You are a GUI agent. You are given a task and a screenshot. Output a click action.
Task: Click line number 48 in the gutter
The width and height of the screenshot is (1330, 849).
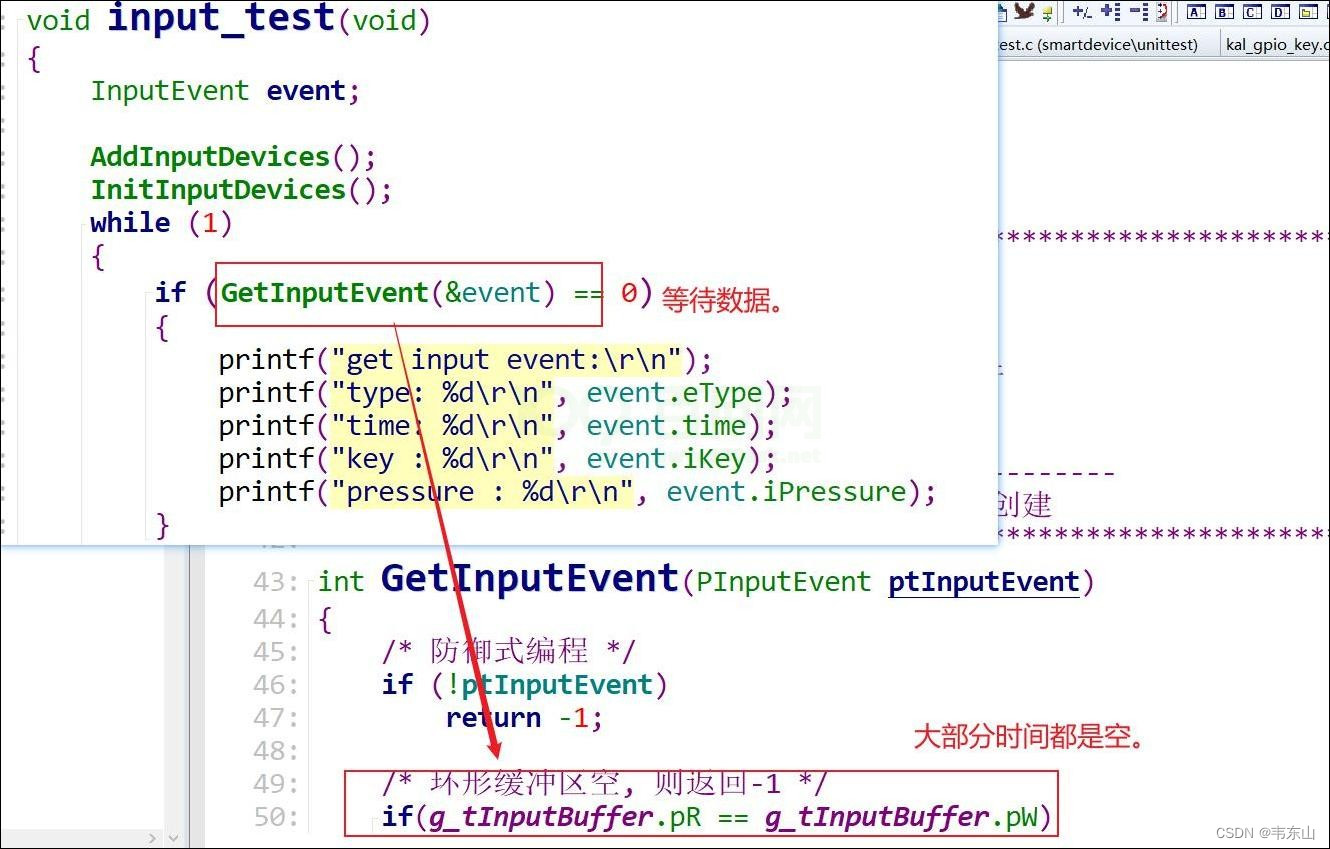(x=276, y=751)
